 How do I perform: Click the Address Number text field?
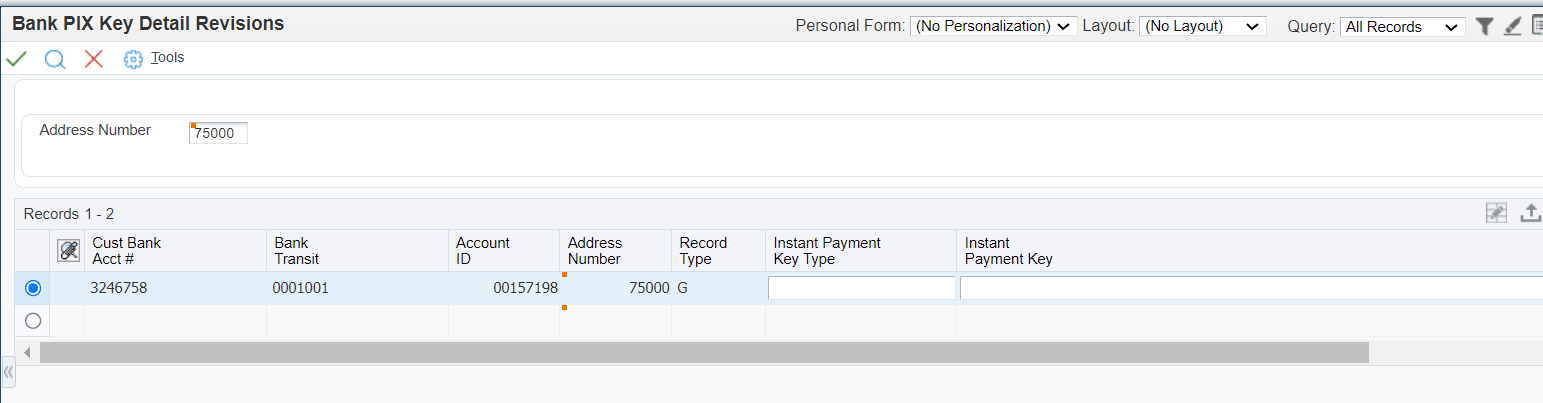(x=219, y=133)
